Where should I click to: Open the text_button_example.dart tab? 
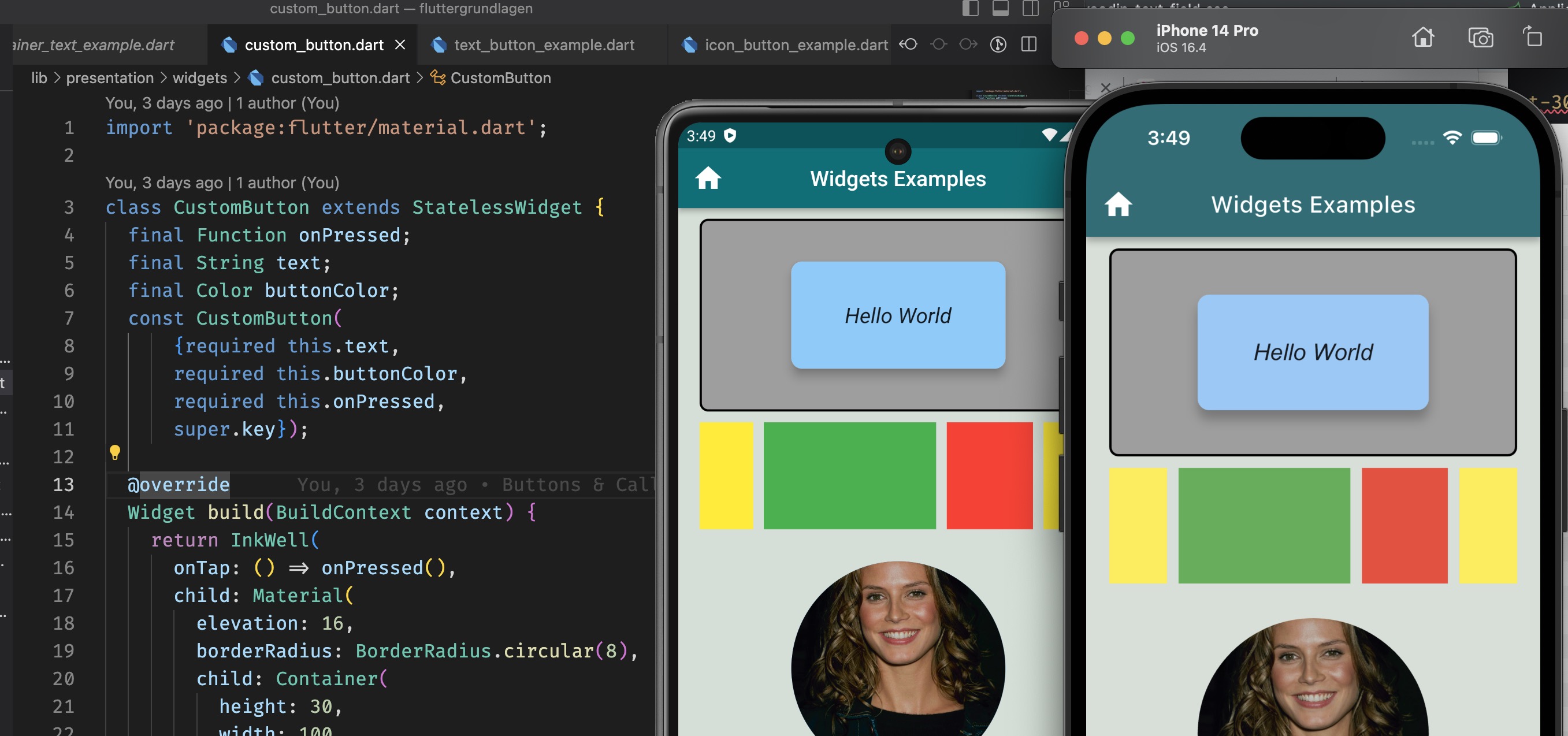point(543,44)
